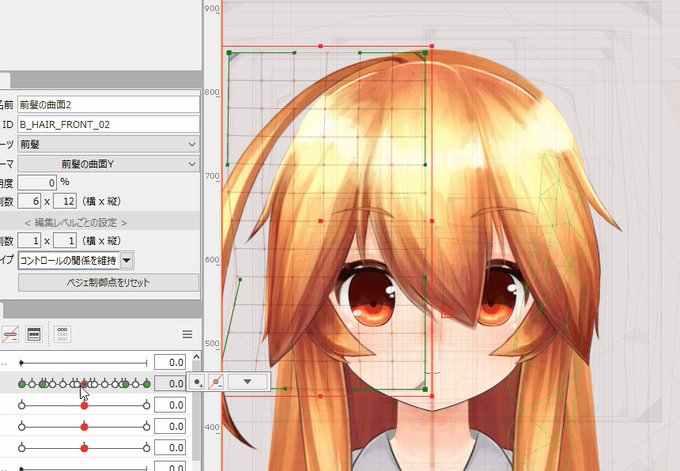Click value field beside third three-key slider
680x471 pixels.
point(170,448)
